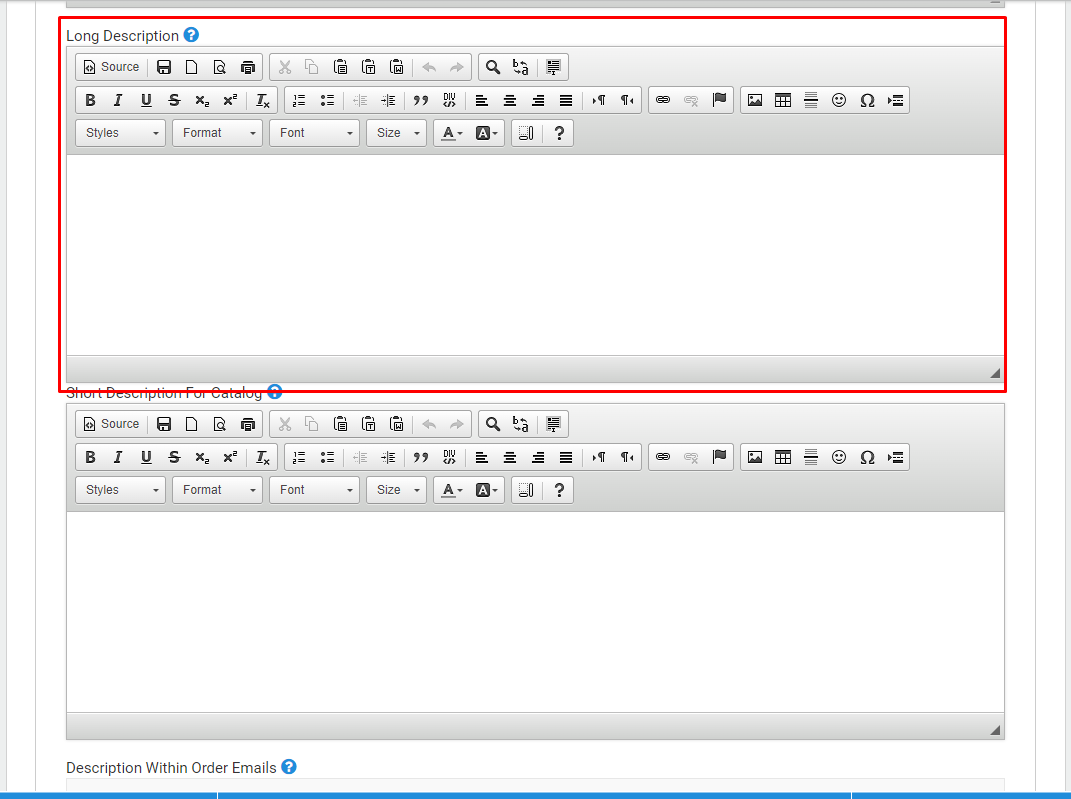
Task: Click Replace icon in Long Description toolbar
Action: point(521,67)
